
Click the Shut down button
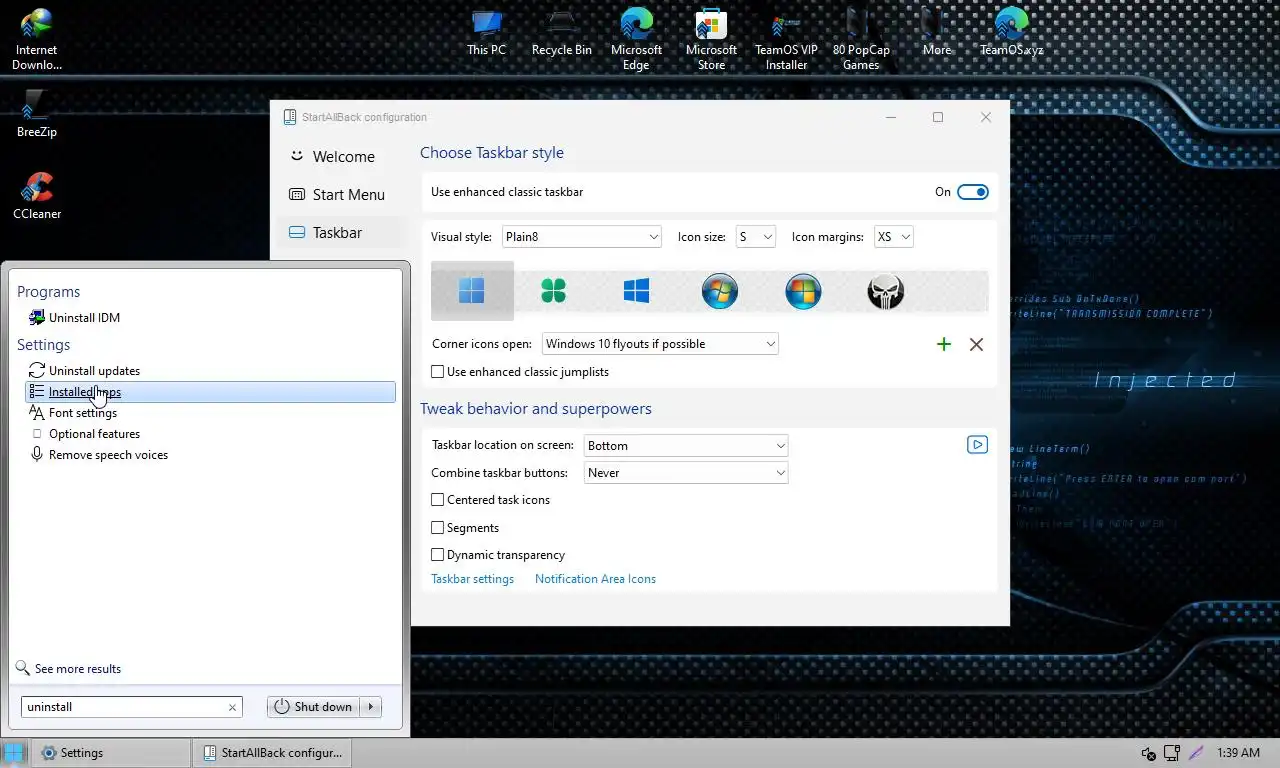pyautogui.click(x=314, y=707)
